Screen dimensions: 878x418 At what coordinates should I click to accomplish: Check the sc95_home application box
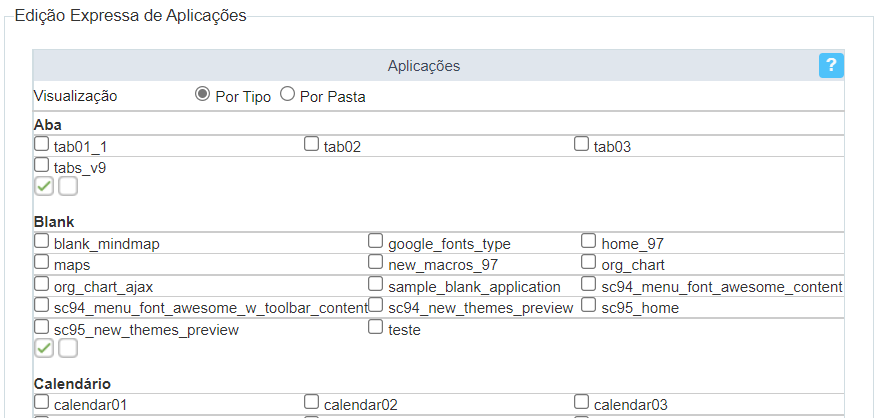589,306
